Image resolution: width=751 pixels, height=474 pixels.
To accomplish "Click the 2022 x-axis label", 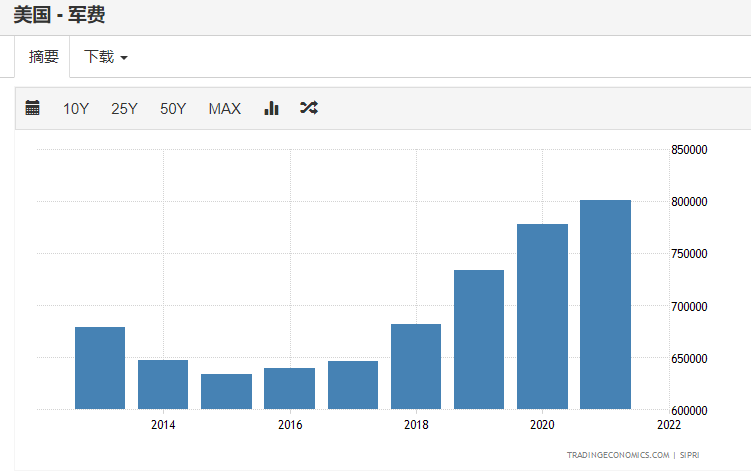I will (x=669, y=425).
